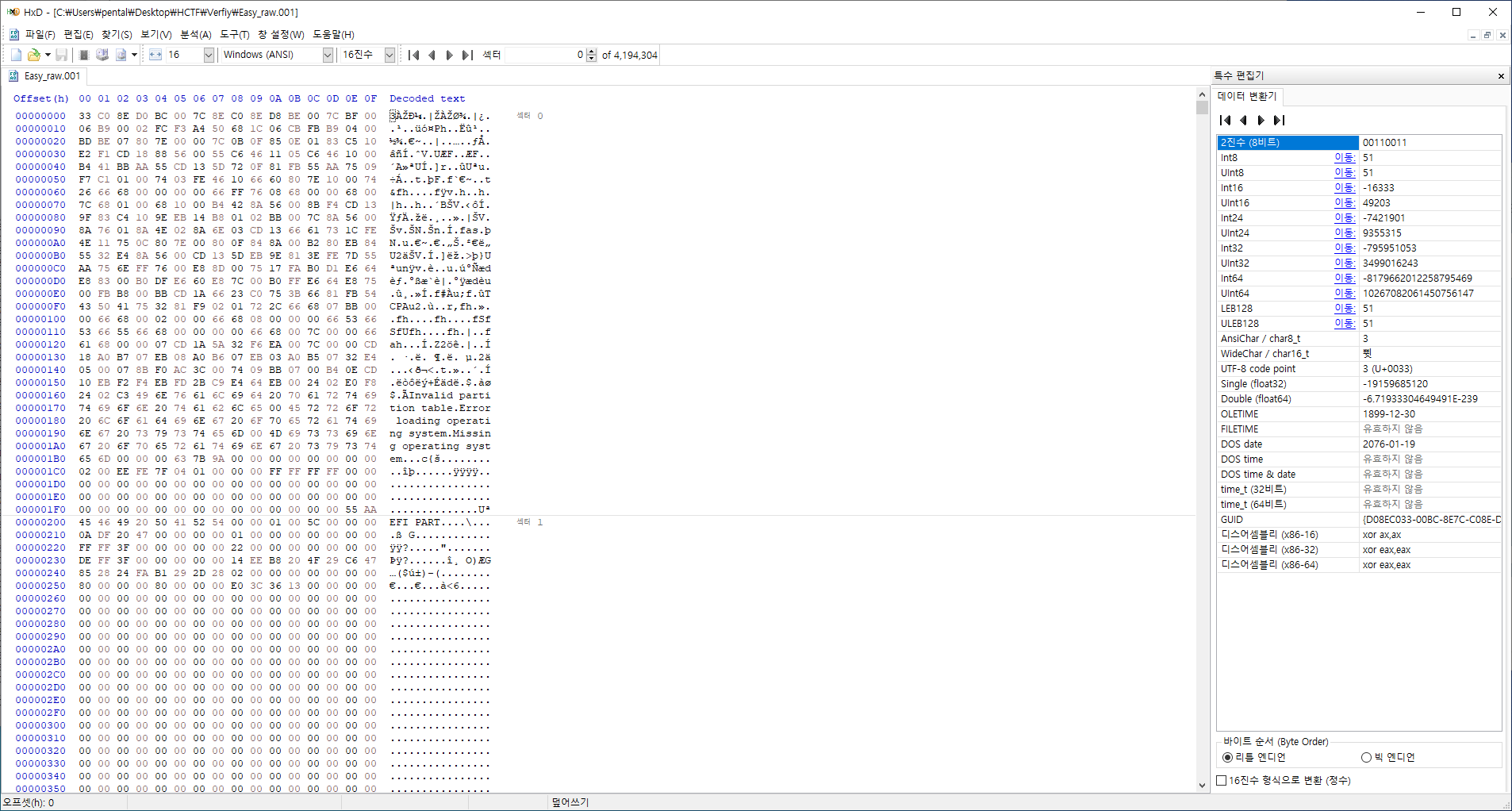The height and width of the screenshot is (811, 1512).
Task: Expand the Windows (ANSI) encoding dropdown
Action: (x=328, y=55)
